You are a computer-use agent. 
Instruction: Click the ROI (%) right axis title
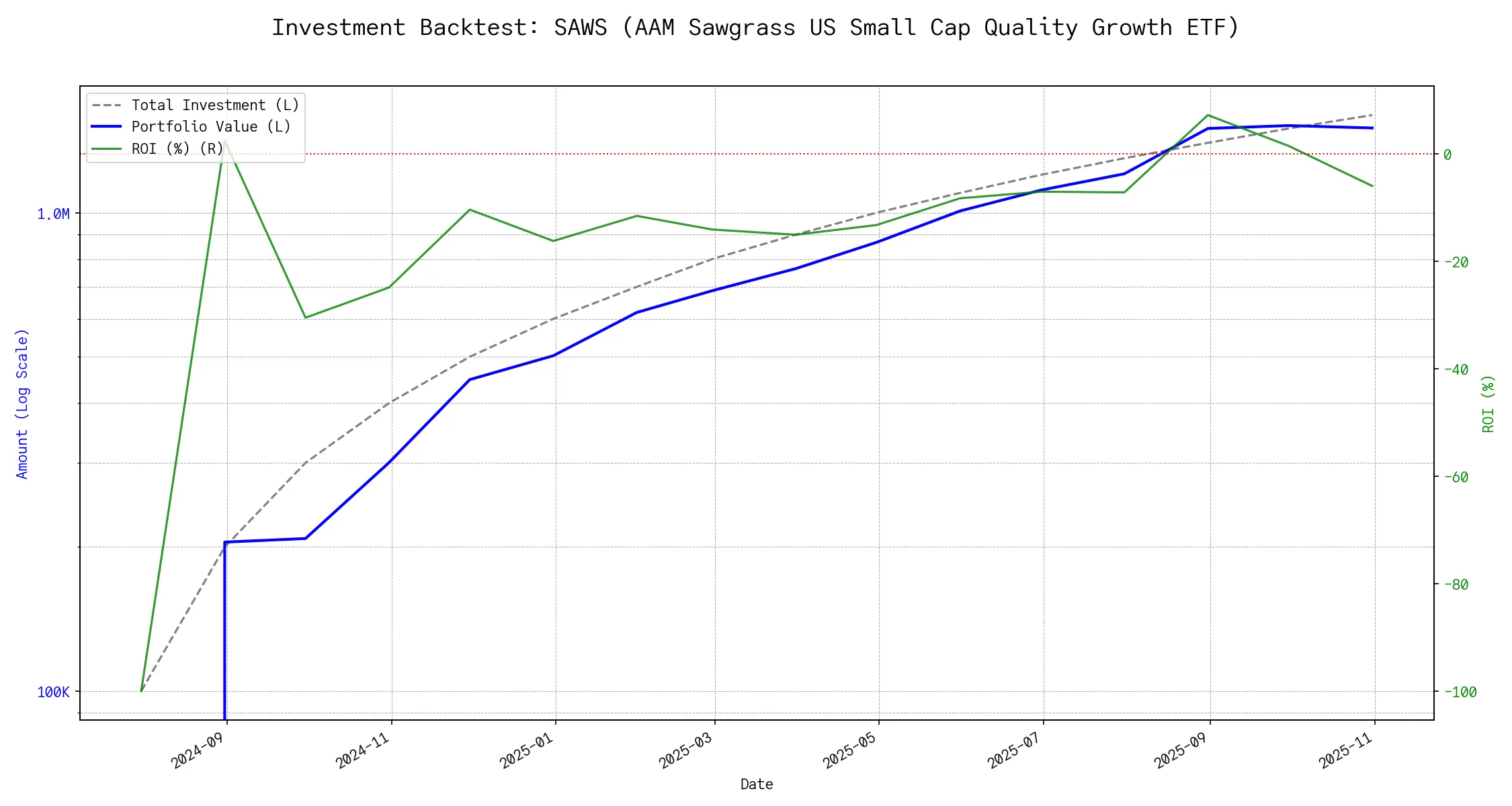(1488, 403)
